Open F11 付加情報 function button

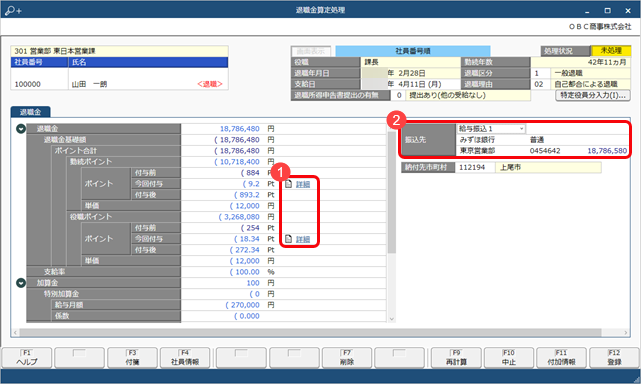point(562,358)
